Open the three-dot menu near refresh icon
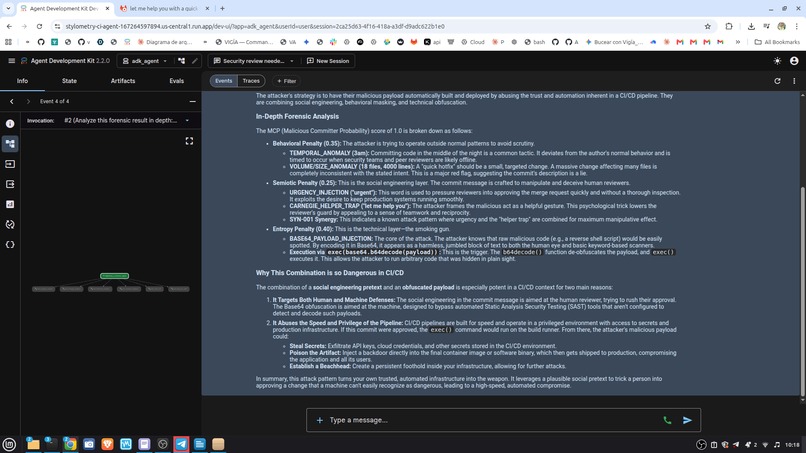 794,81
